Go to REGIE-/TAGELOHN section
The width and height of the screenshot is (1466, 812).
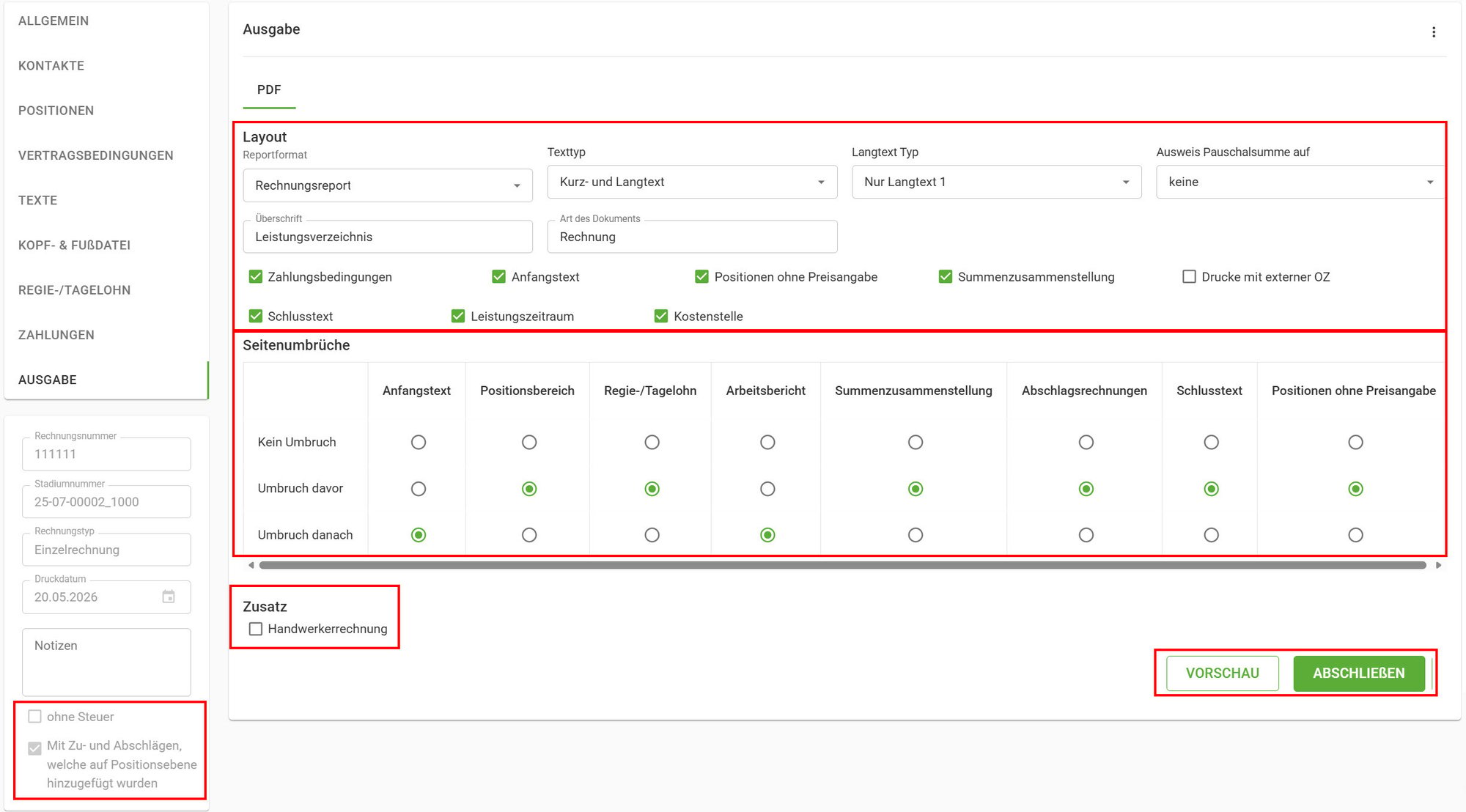point(74,290)
